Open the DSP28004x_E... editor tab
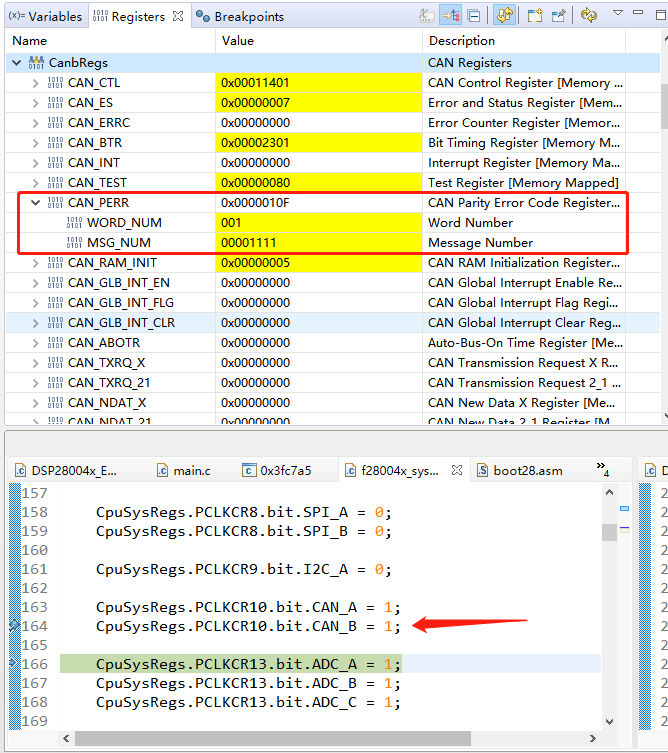 click(66, 471)
